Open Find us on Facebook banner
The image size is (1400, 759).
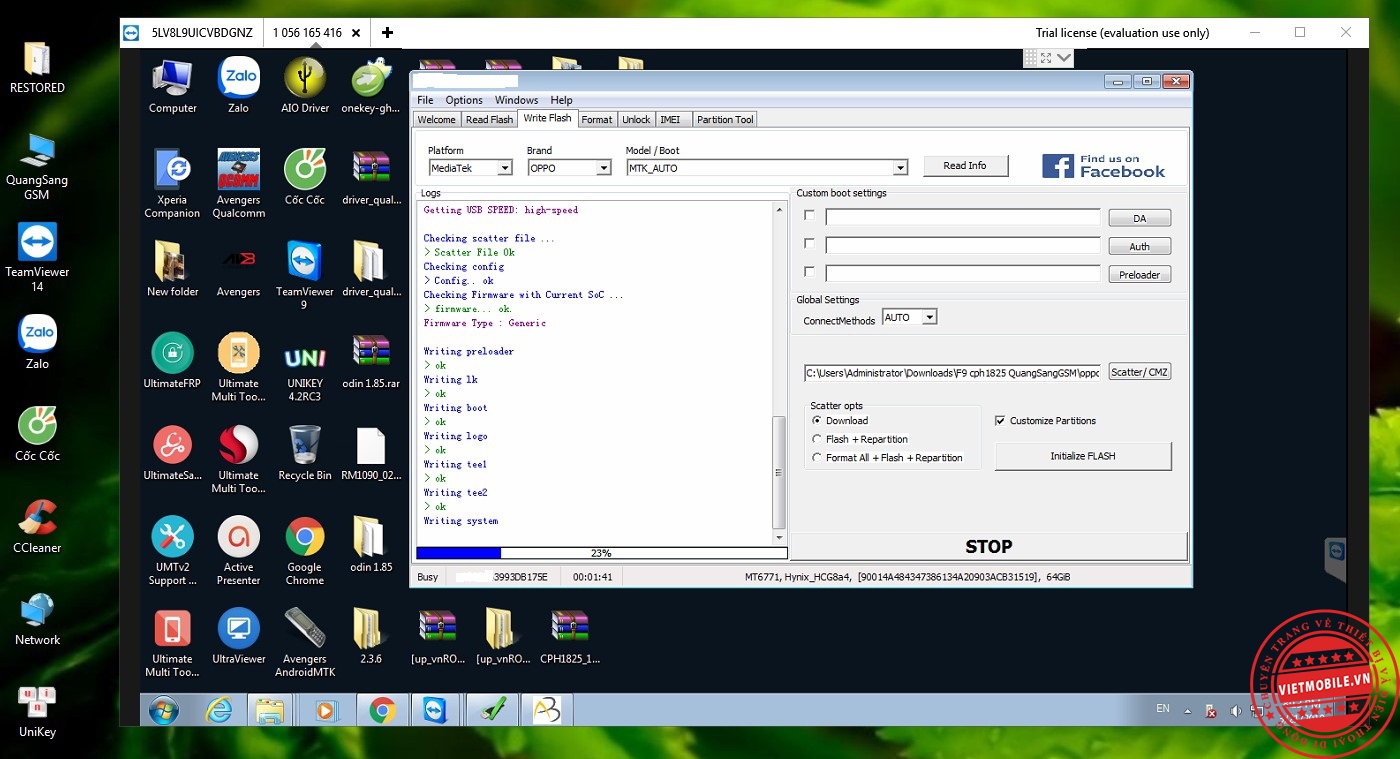click(x=1103, y=166)
